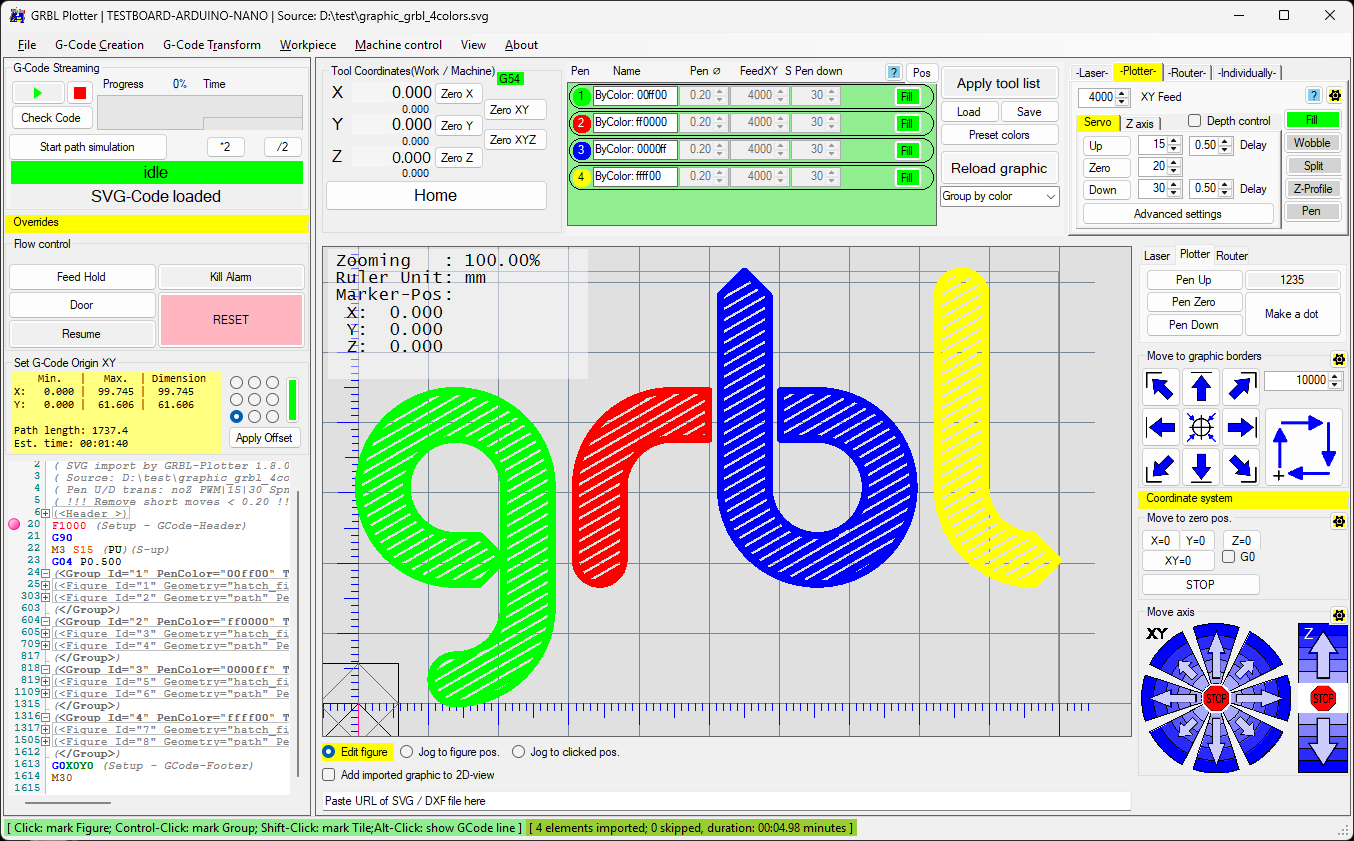The width and height of the screenshot is (1354, 841).
Task: Move to upper-right graphic border arrow
Action: click(x=1241, y=388)
